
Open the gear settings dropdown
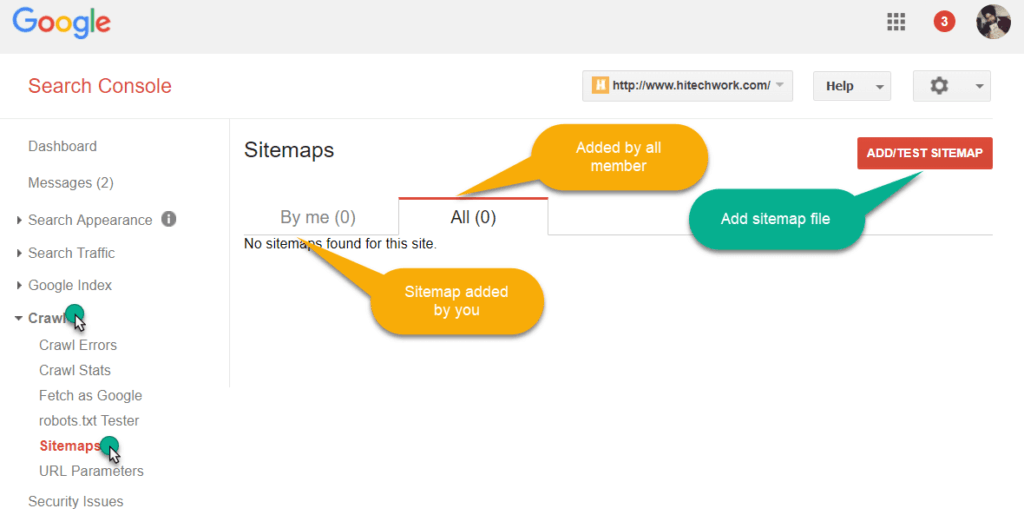click(952, 86)
